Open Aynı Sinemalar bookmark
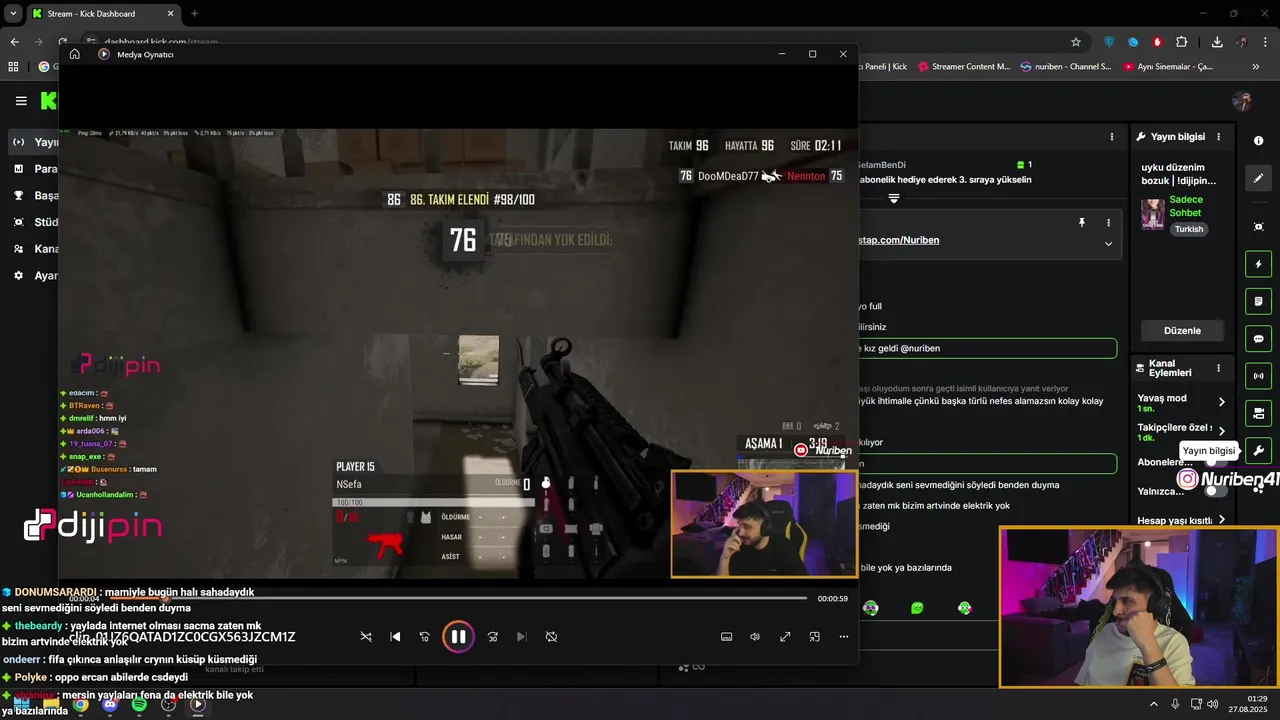 tap(1168, 67)
